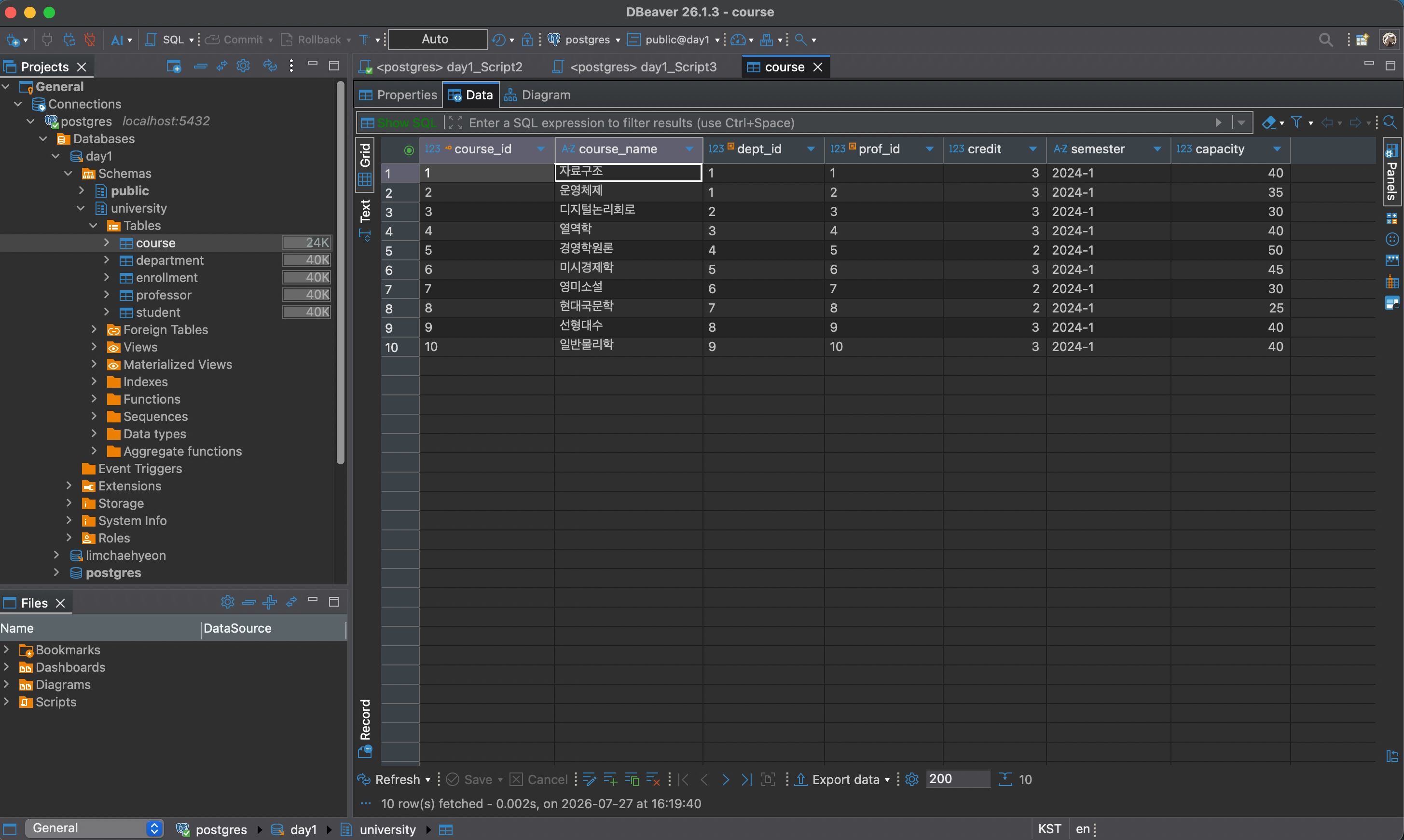The height and width of the screenshot is (840, 1404).
Task: Click the row count icon next to 10
Action: [x=1005, y=779]
